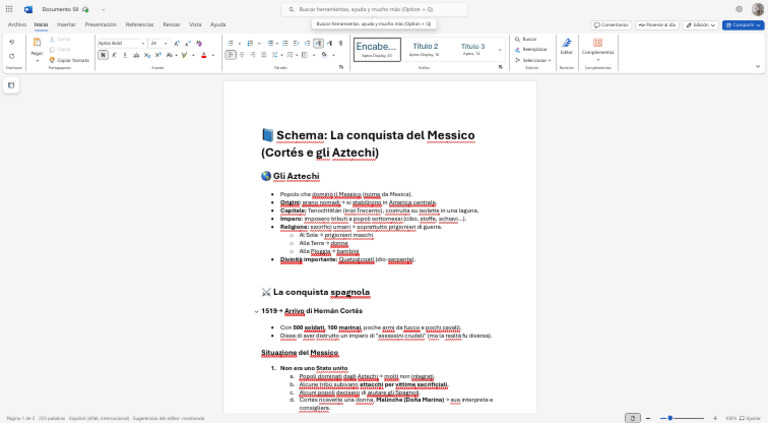
Task: Open numbered list style dropdown
Action: point(259,44)
